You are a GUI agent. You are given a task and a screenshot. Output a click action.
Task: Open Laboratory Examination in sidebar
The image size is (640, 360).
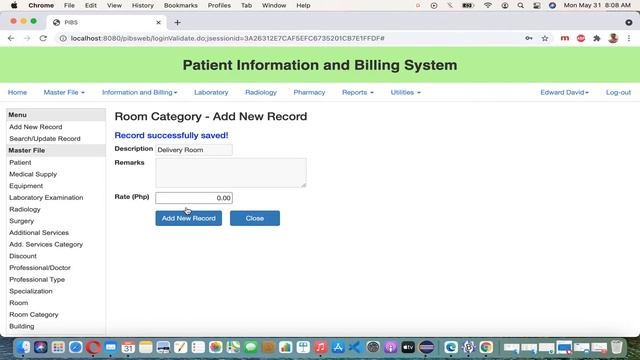coord(46,197)
